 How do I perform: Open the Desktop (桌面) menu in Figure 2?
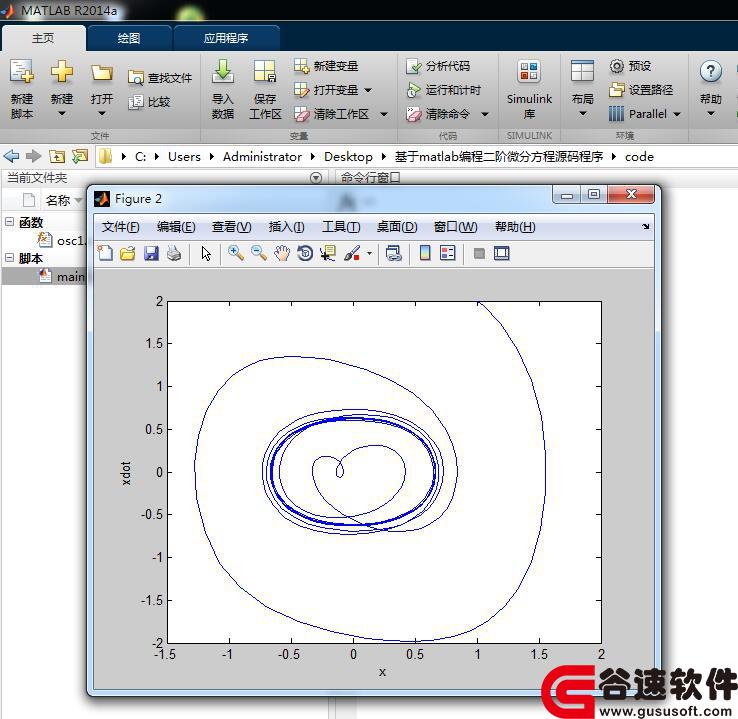(397, 227)
